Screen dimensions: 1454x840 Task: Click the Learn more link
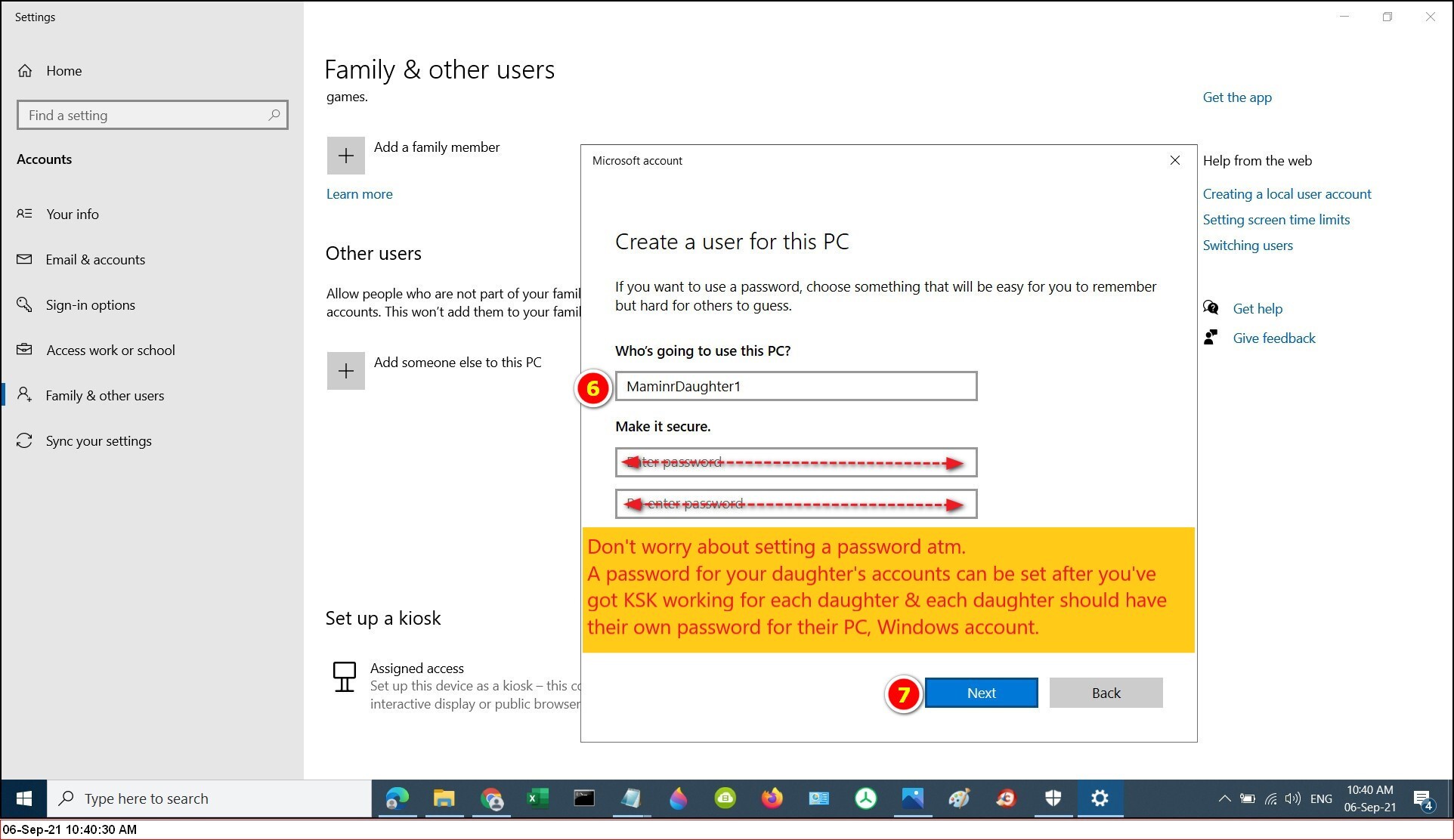coord(359,194)
